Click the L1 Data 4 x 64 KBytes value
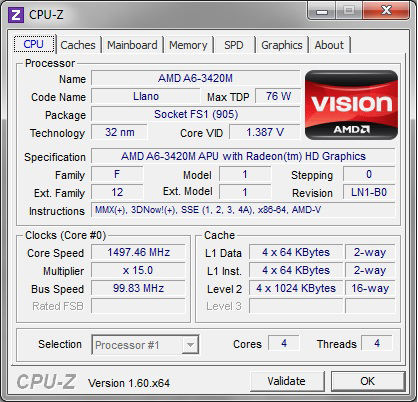Viewport: 418px width, 402px height. pyautogui.click(x=296, y=252)
